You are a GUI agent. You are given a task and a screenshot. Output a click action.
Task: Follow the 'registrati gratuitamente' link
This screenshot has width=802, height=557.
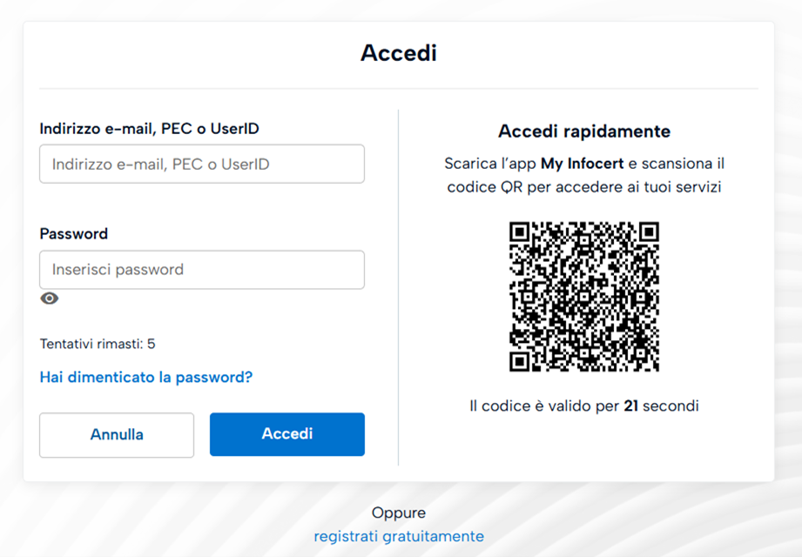pyautogui.click(x=398, y=536)
